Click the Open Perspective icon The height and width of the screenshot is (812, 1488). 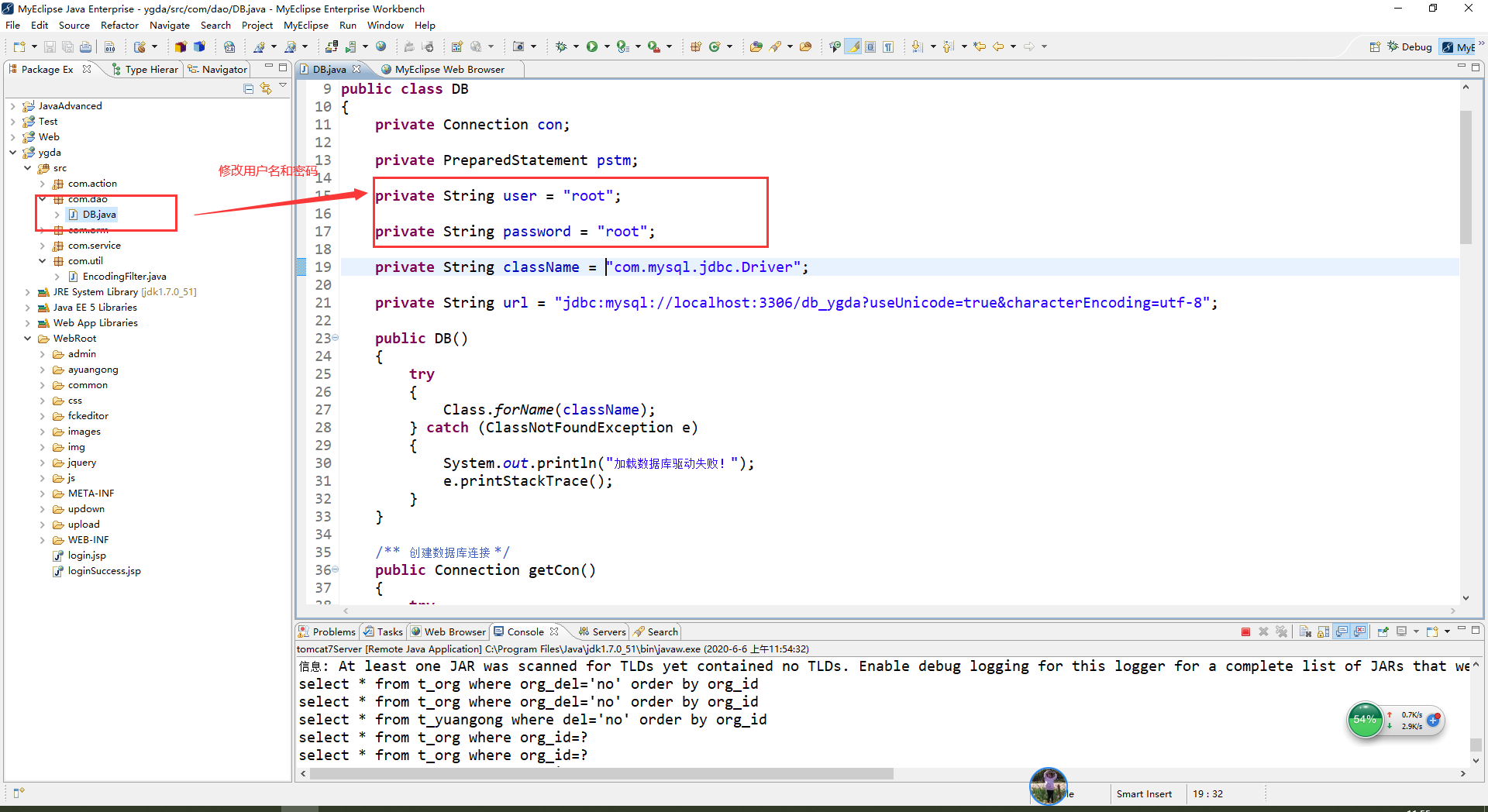1375,46
